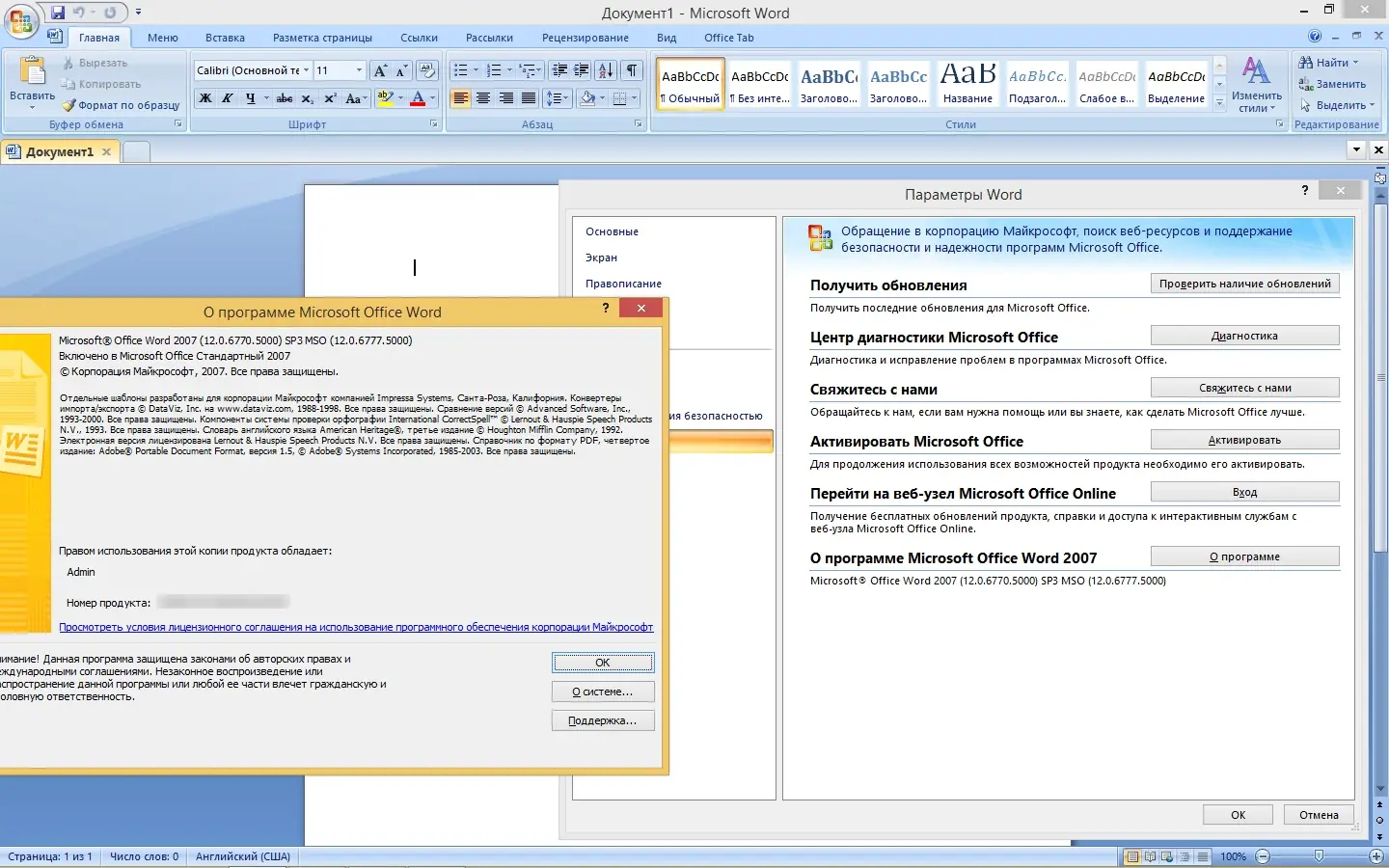Select 'Основные' in Параметры Word sidebar
The image size is (1389, 868).
click(612, 231)
